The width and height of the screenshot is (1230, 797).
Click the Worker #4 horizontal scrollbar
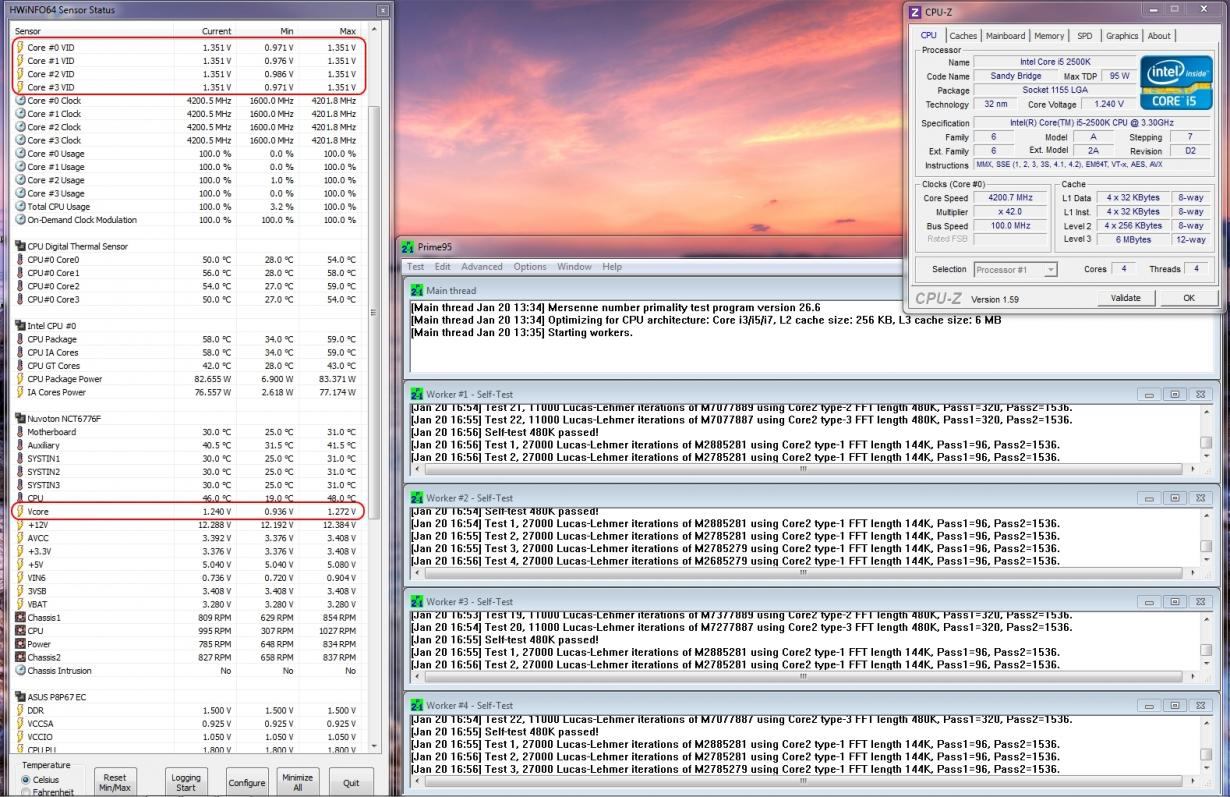(804, 779)
